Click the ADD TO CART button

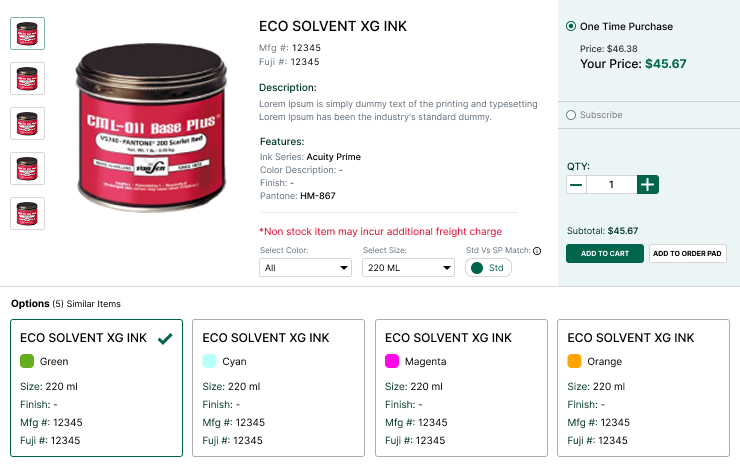coord(605,253)
